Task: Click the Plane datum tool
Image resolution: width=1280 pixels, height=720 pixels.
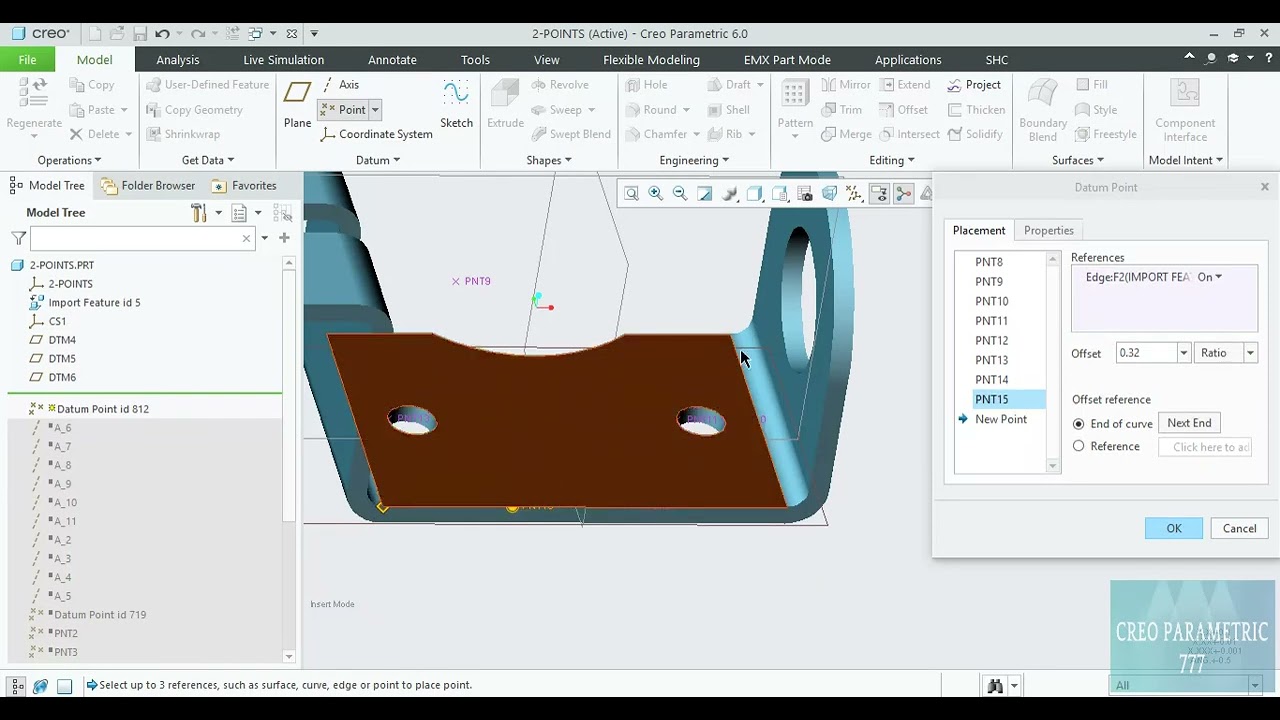Action: point(297,105)
